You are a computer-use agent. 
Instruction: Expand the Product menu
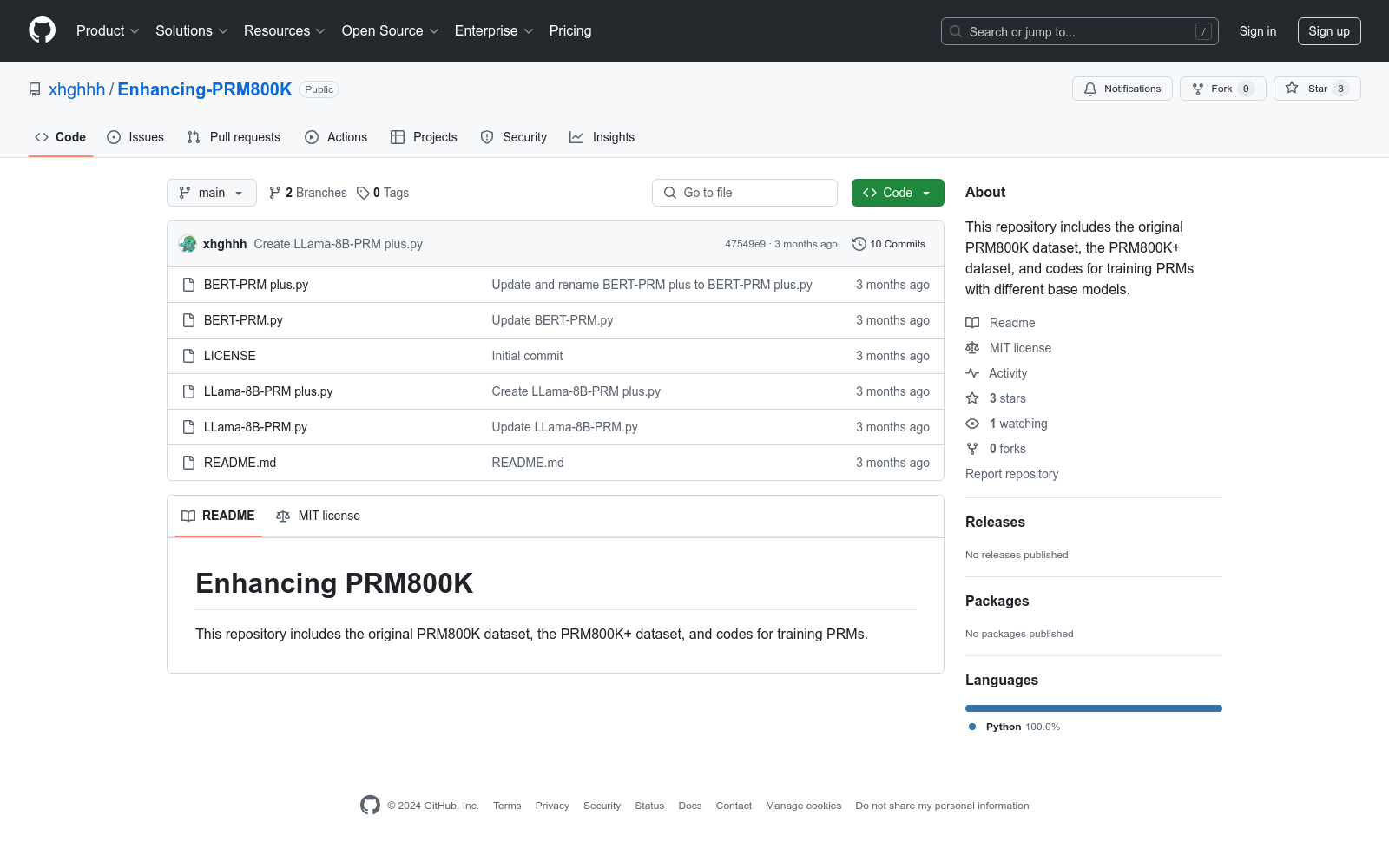pyautogui.click(x=108, y=30)
